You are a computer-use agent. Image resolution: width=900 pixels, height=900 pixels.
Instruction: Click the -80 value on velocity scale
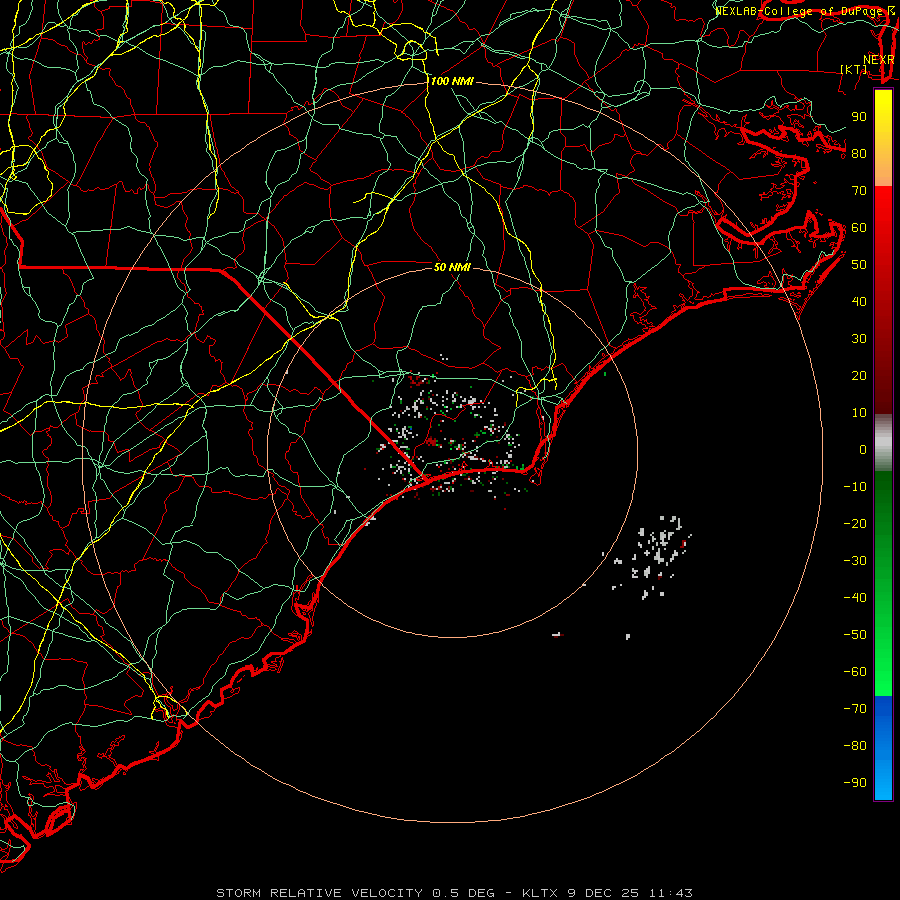(x=855, y=746)
